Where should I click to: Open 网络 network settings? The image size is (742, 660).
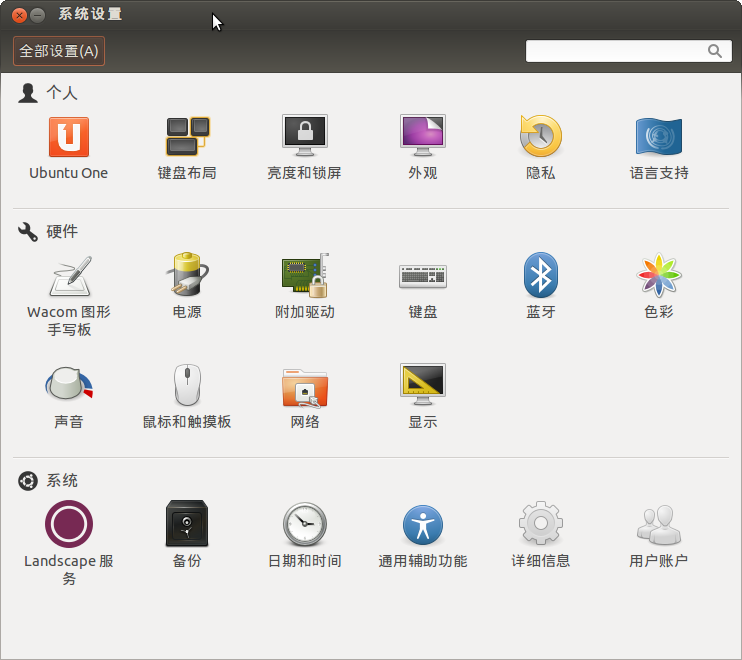click(x=305, y=397)
